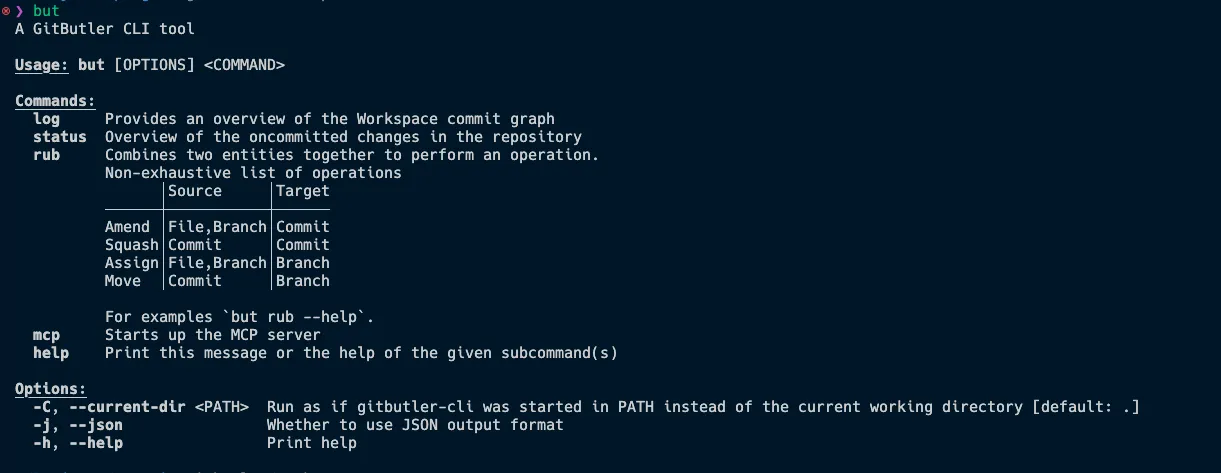Image resolution: width=1221 pixels, height=473 pixels.
Task: Click the 'Target' table column header
Action: click(303, 191)
